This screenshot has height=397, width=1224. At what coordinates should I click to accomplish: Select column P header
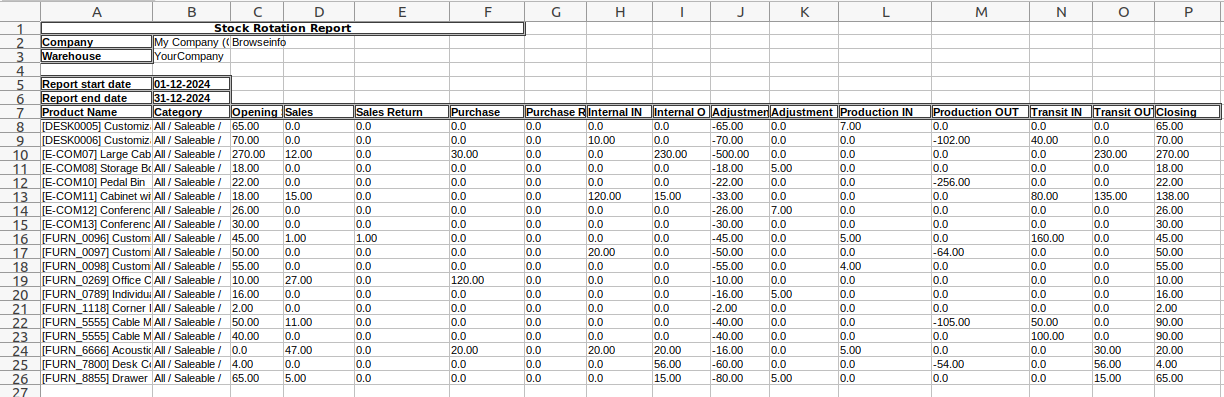[x=1188, y=11]
